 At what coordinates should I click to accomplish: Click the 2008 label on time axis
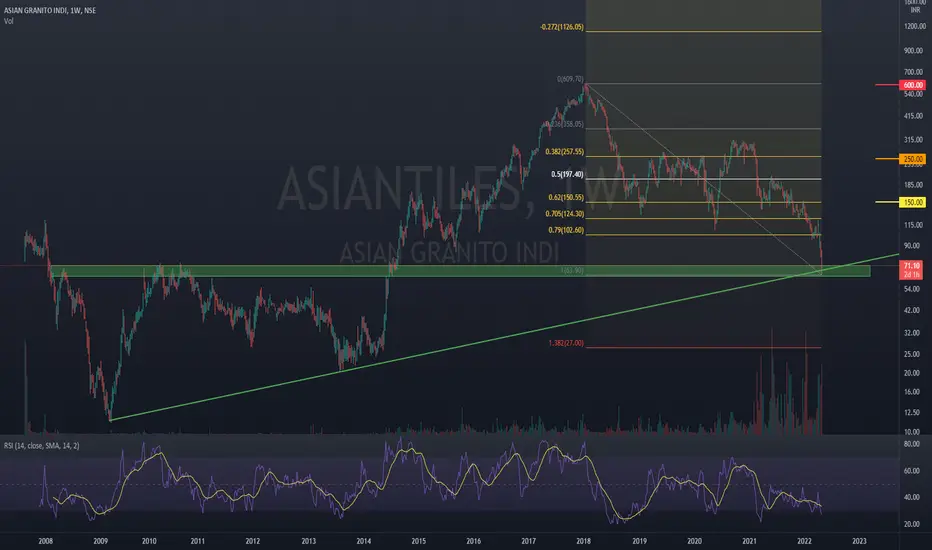(45, 541)
